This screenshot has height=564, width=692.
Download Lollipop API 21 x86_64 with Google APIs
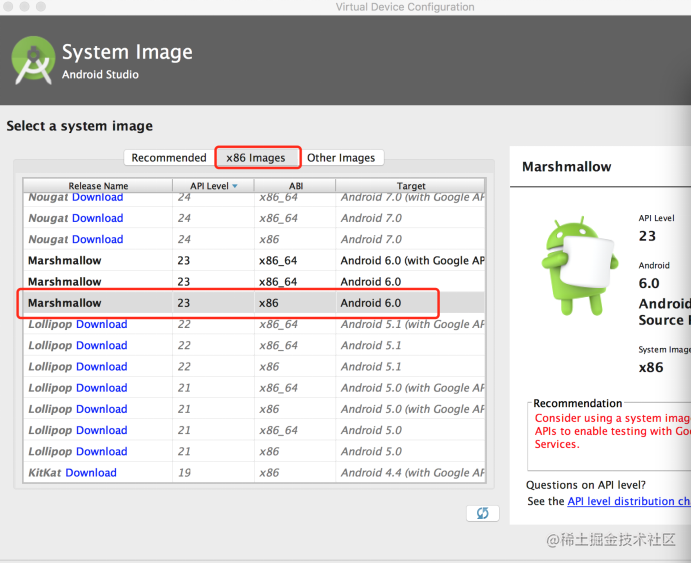[102, 387]
